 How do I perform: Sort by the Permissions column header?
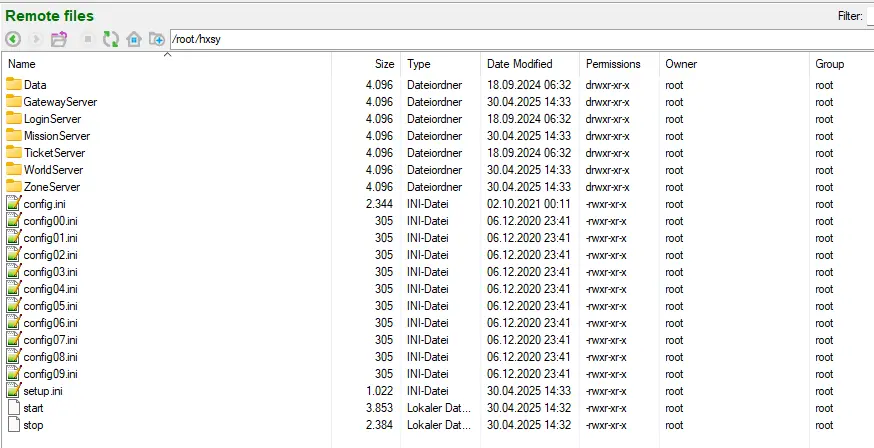click(x=620, y=64)
